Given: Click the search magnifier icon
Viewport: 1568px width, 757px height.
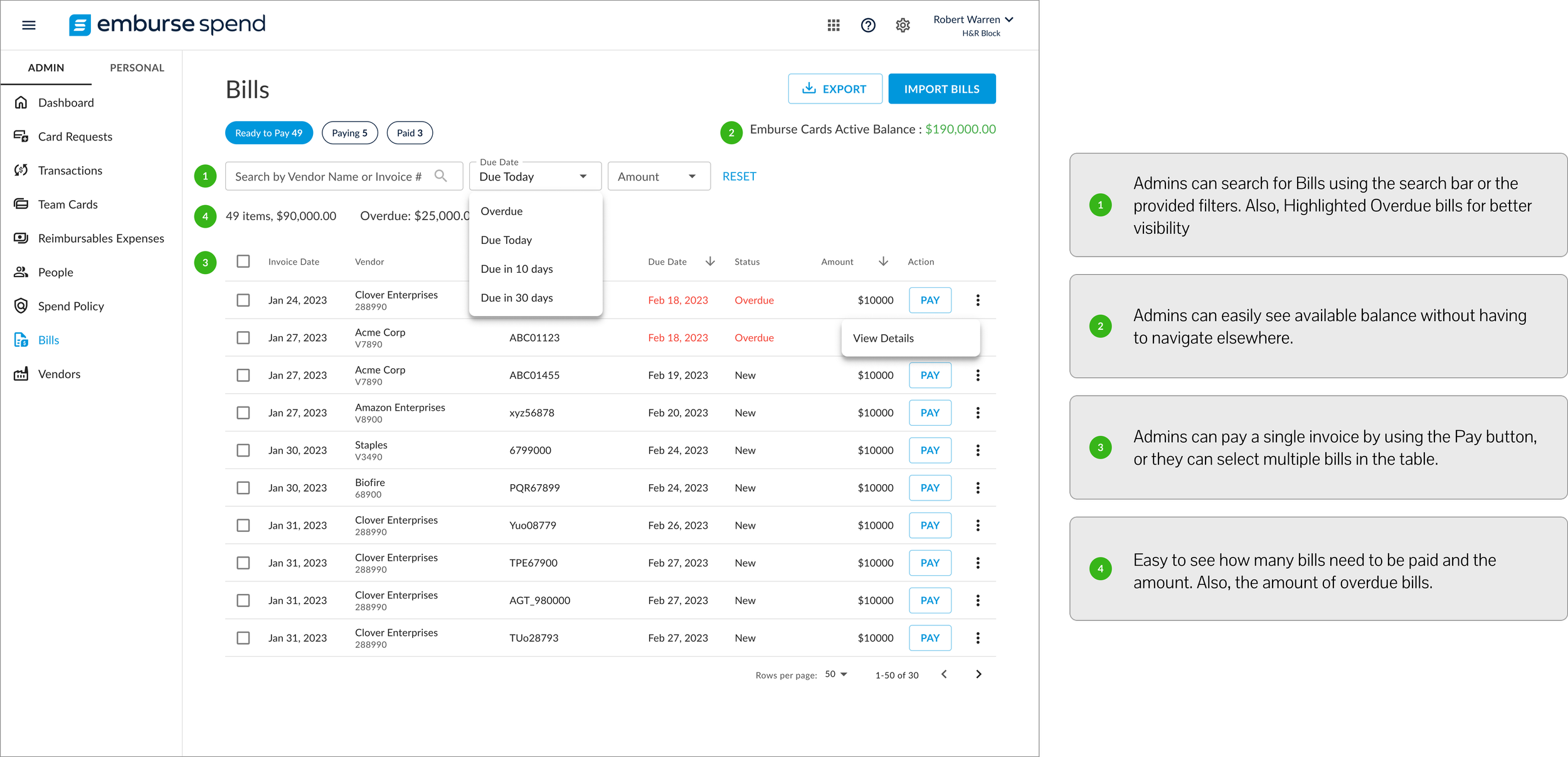Looking at the screenshot, I should pyautogui.click(x=441, y=176).
